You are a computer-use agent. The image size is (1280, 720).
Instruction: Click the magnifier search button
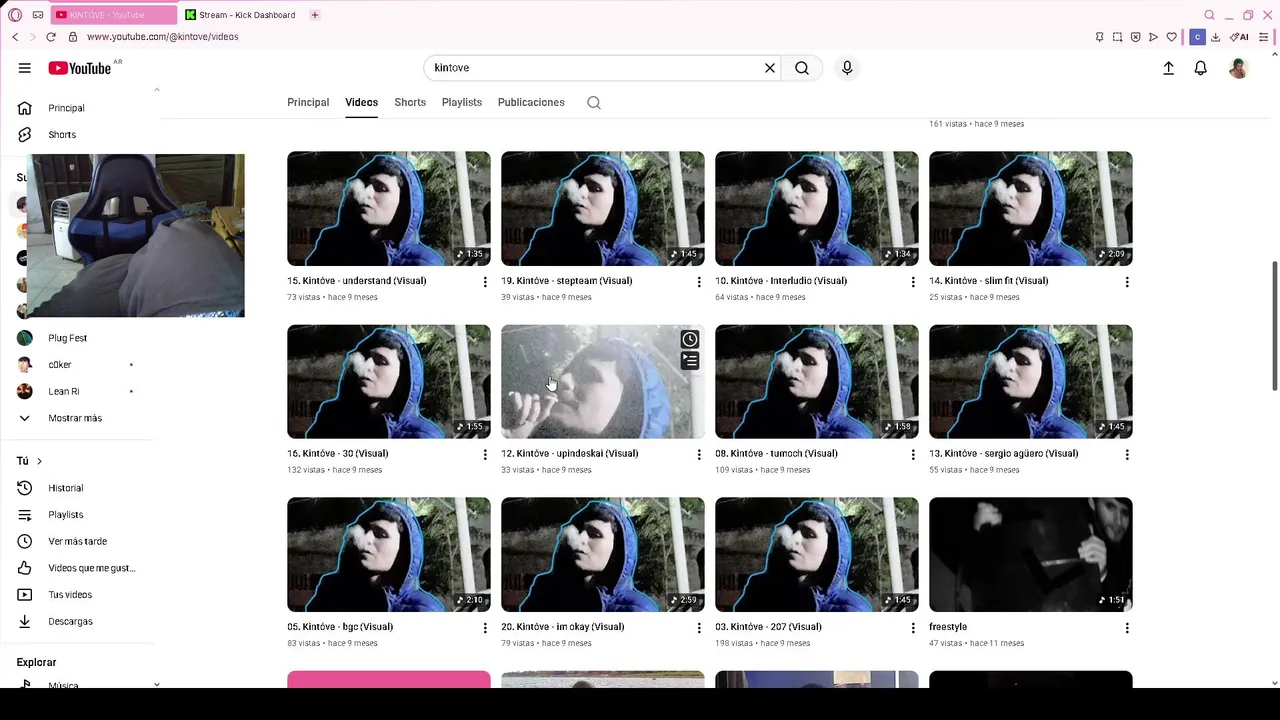point(802,68)
